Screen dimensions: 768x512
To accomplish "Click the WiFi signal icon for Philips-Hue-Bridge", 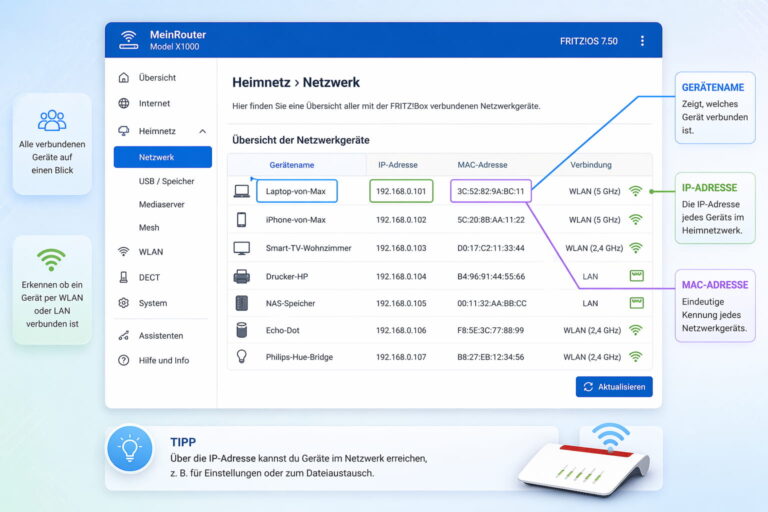I will point(636,357).
